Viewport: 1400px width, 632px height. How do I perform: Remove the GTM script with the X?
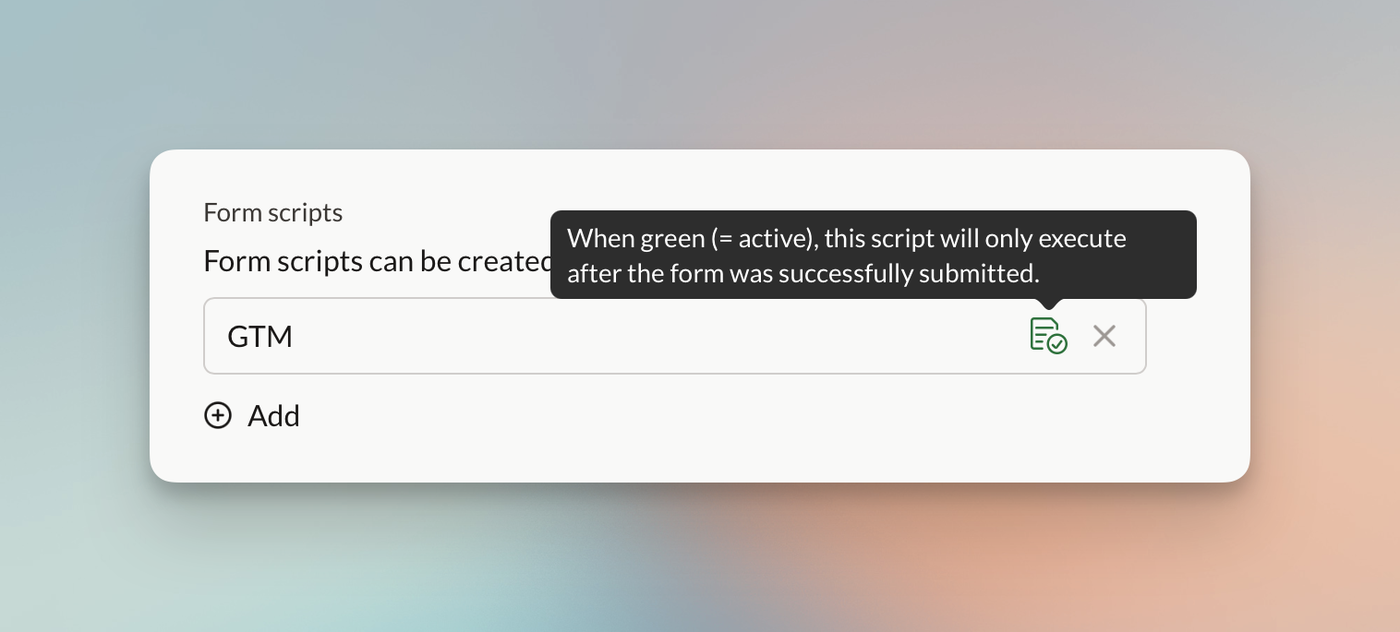[x=1104, y=336]
